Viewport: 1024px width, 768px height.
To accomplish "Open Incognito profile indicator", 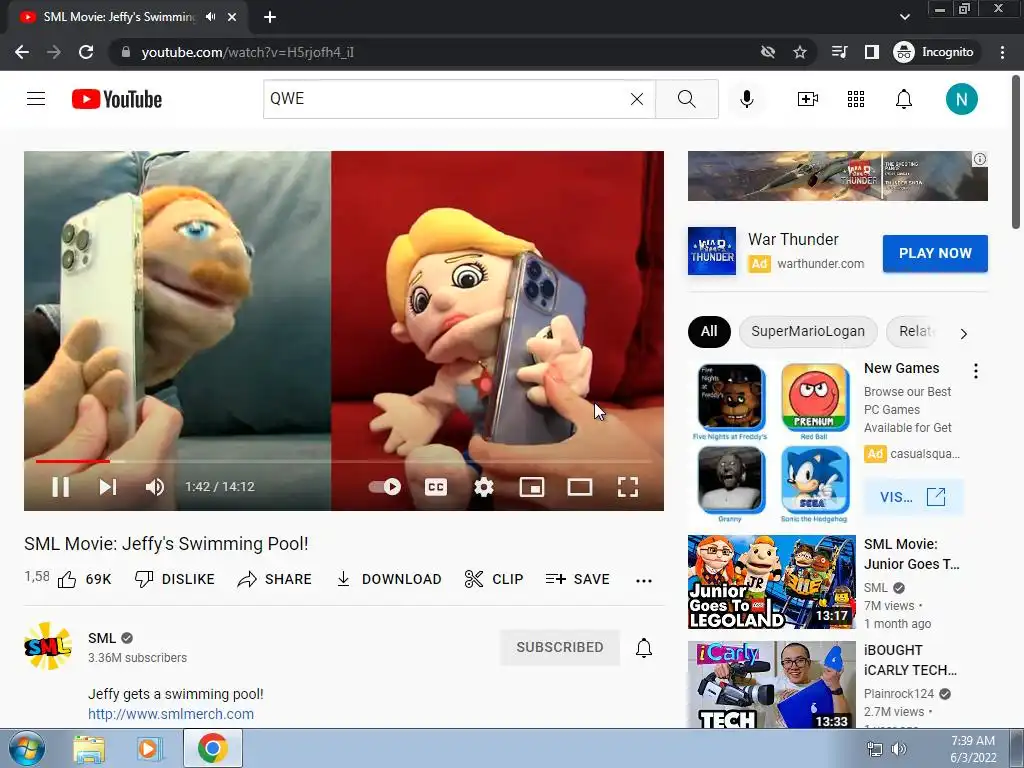I will point(934,52).
